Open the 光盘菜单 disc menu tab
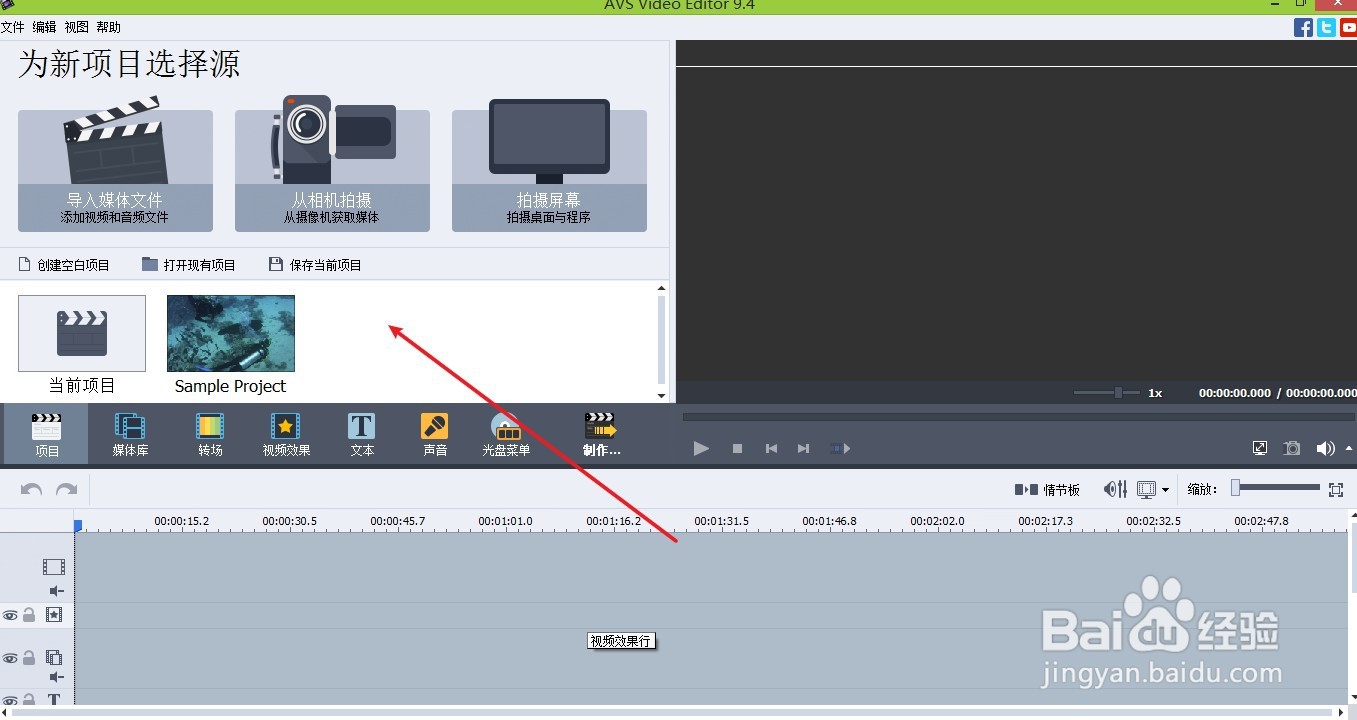The width and height of the screenshot is (1357, 720). click(506, 434)
